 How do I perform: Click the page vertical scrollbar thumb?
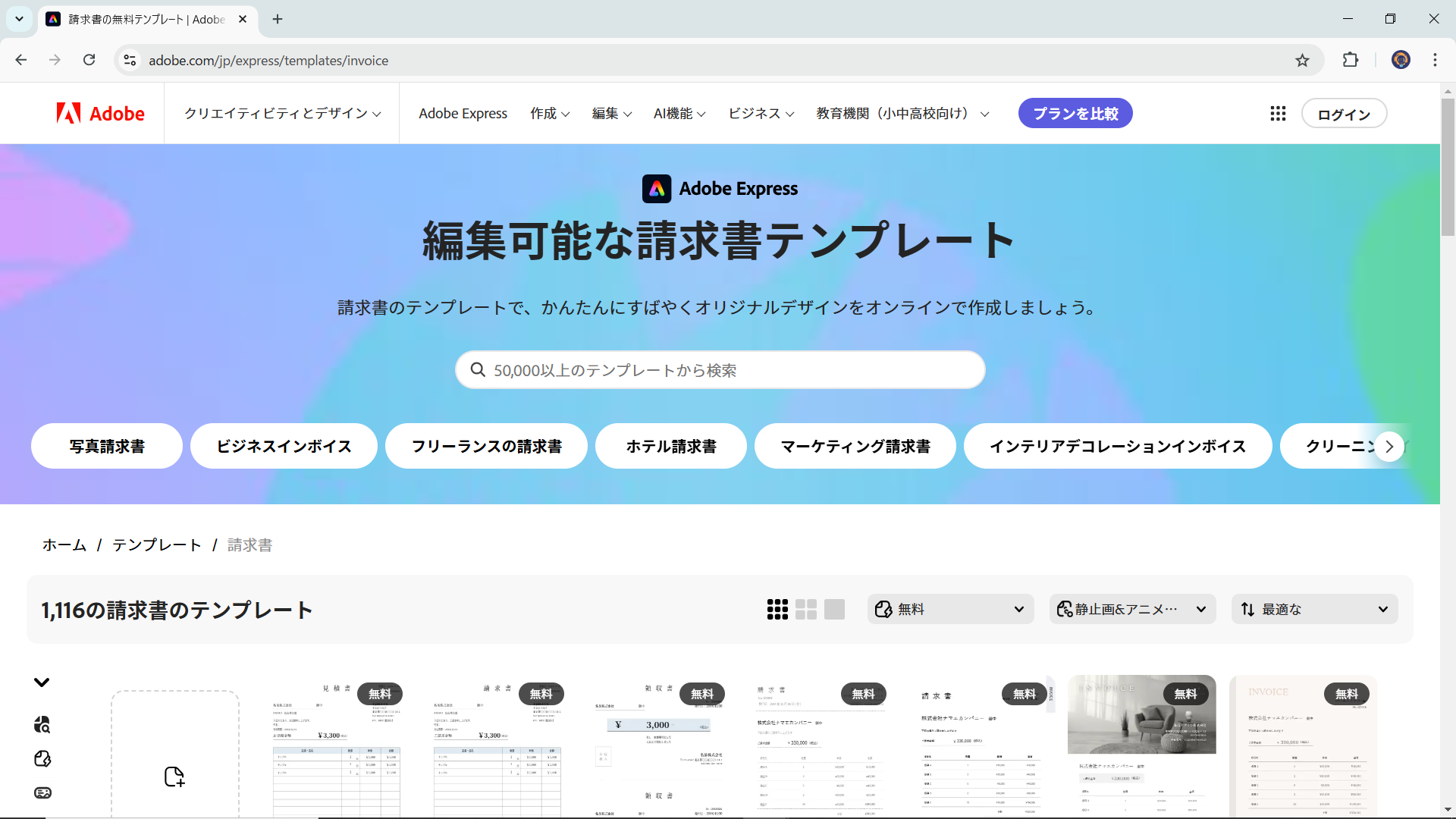1448,167
